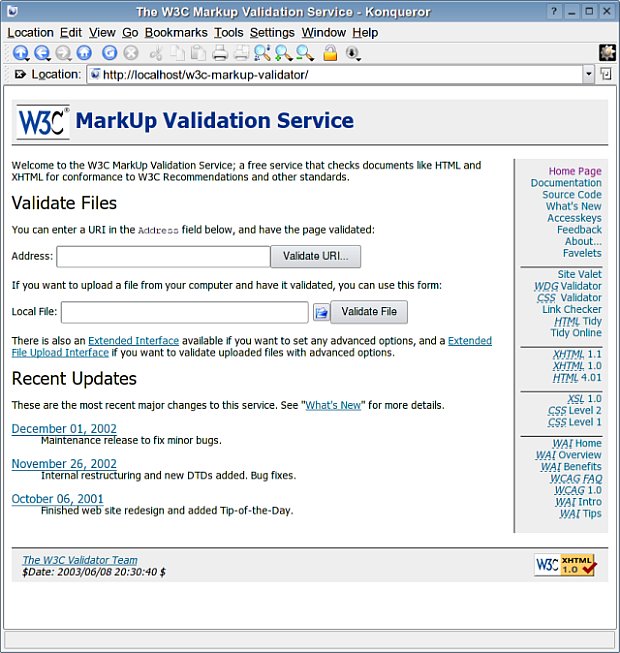
Task: Click the Validate URI... button
Action: point(316,256)
